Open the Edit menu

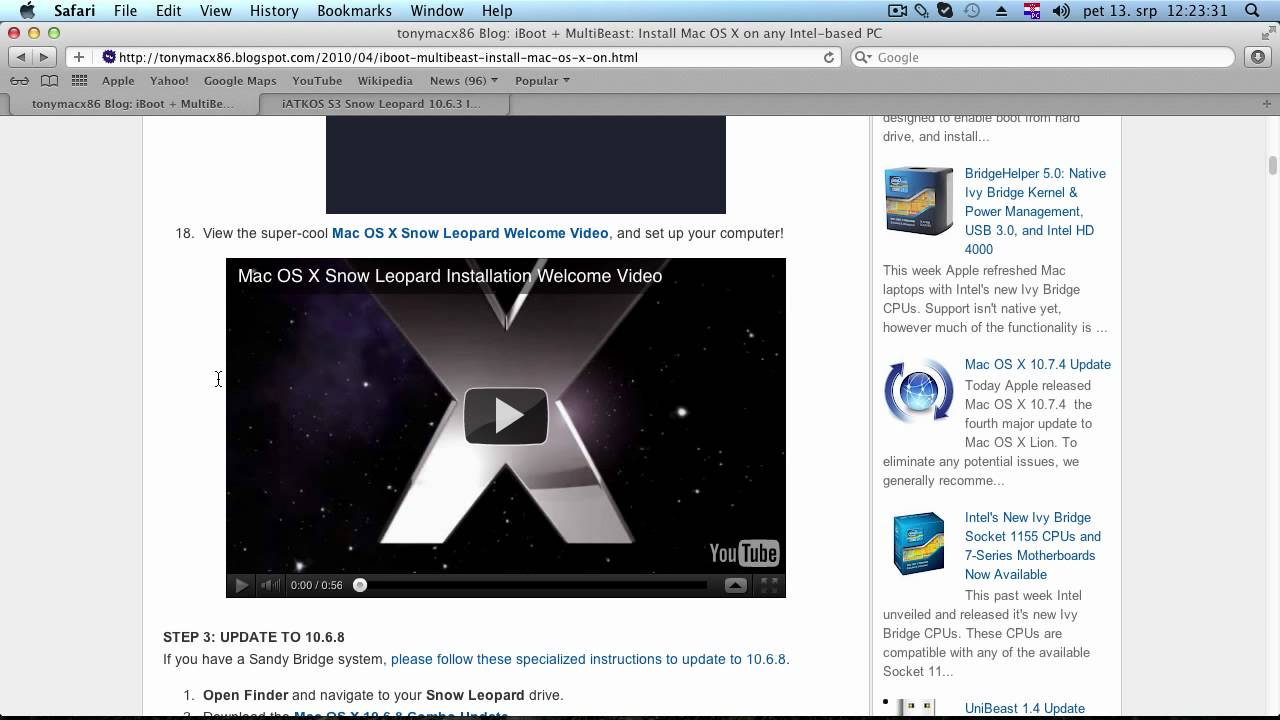[168, 11]
